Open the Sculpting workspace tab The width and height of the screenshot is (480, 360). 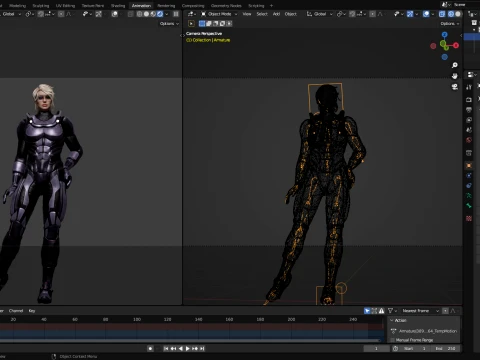41,6
